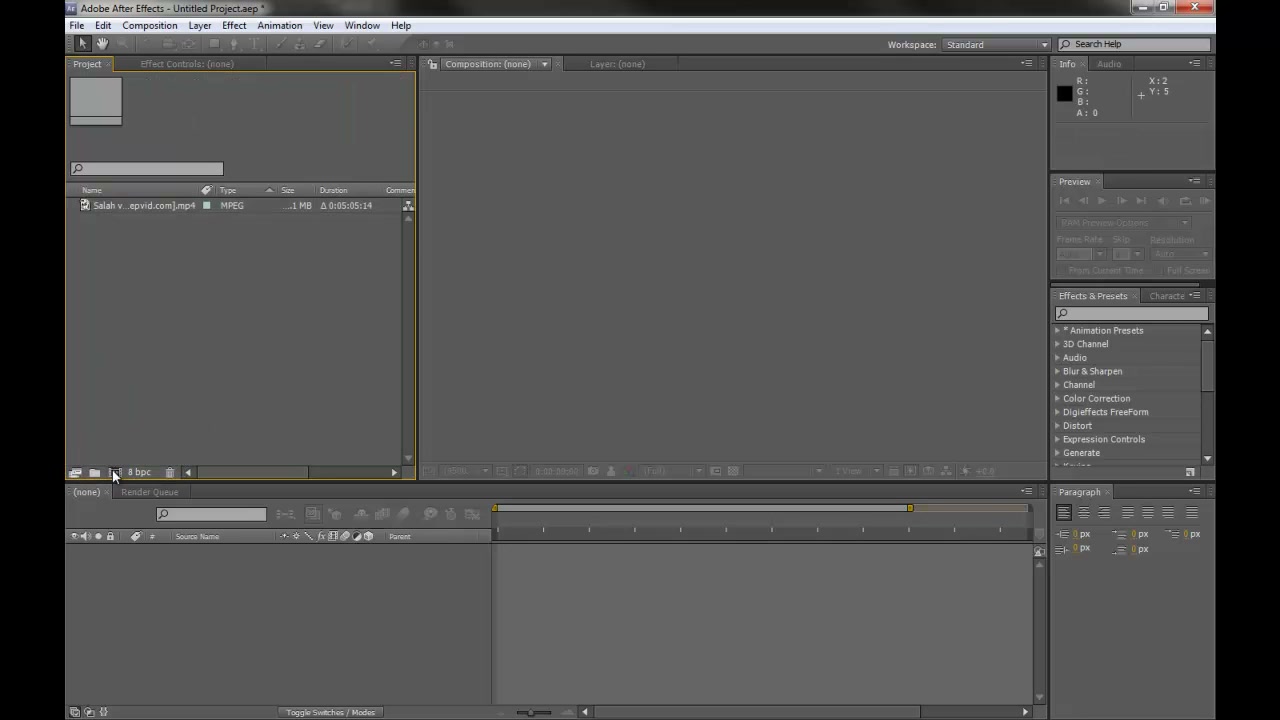Sort project items by Type column

click(x=228, y=190)
